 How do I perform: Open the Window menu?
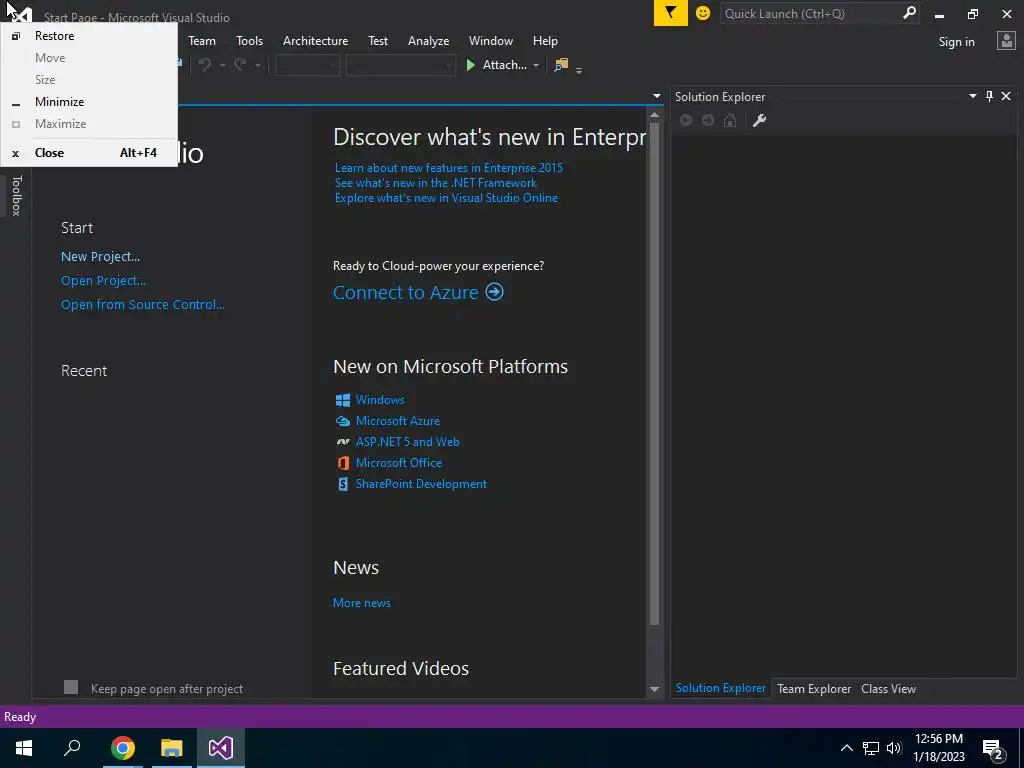point(490,40)
